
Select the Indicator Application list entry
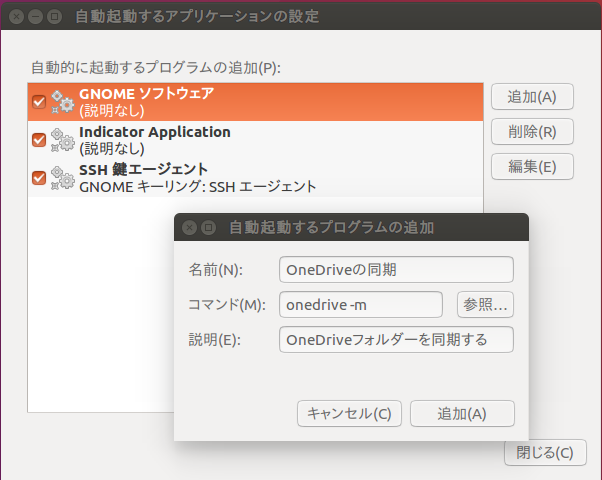pyautogui.click(x=255, y=140)
